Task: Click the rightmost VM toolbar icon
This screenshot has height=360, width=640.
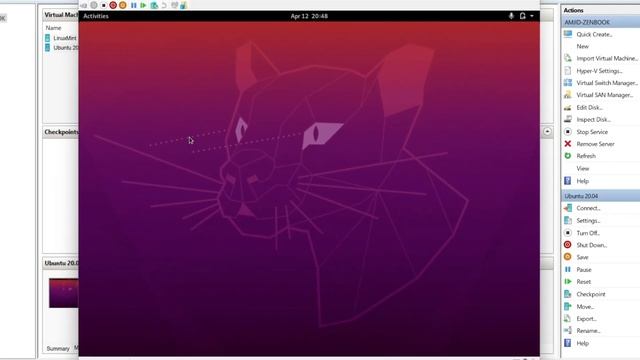Action: click(x=183, y=5)
